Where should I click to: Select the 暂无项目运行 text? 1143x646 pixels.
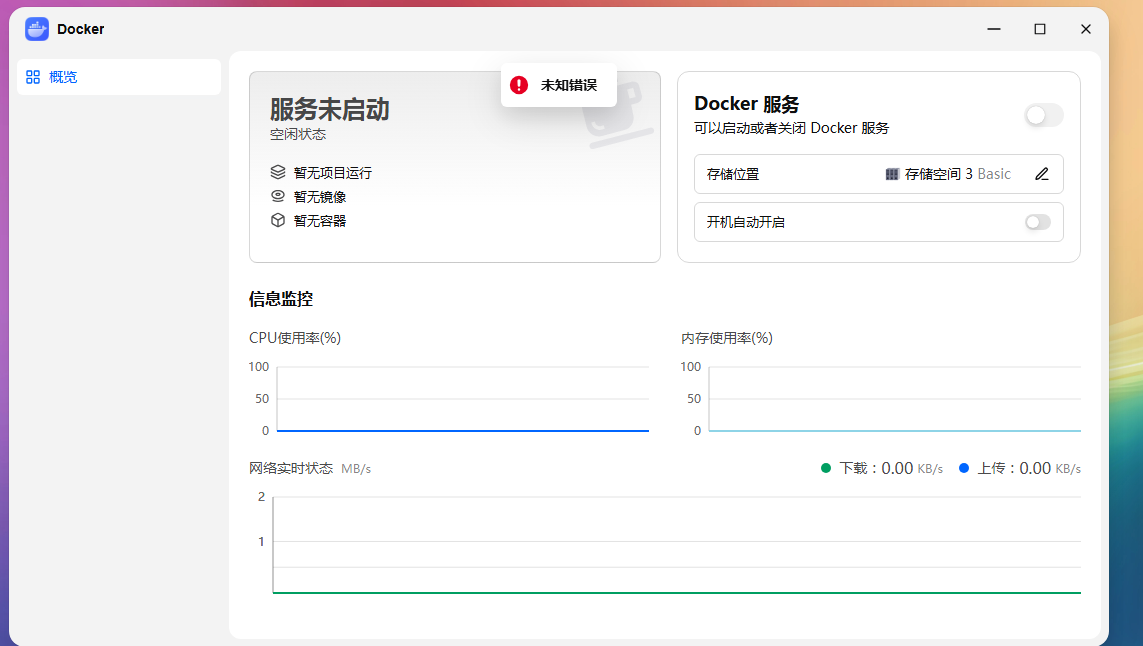332,173
